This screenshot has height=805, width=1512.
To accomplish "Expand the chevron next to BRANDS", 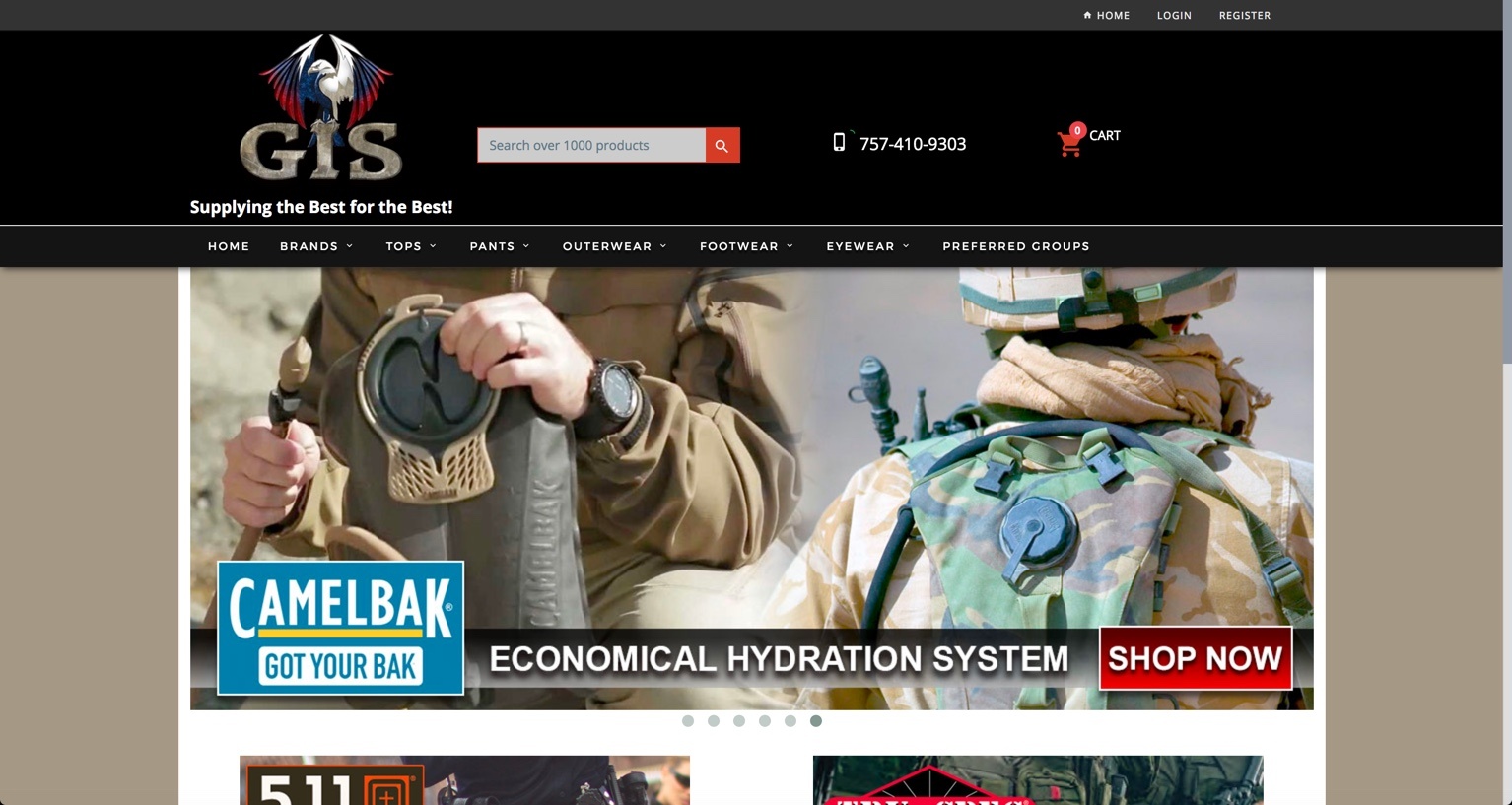I will pos(350,246).
